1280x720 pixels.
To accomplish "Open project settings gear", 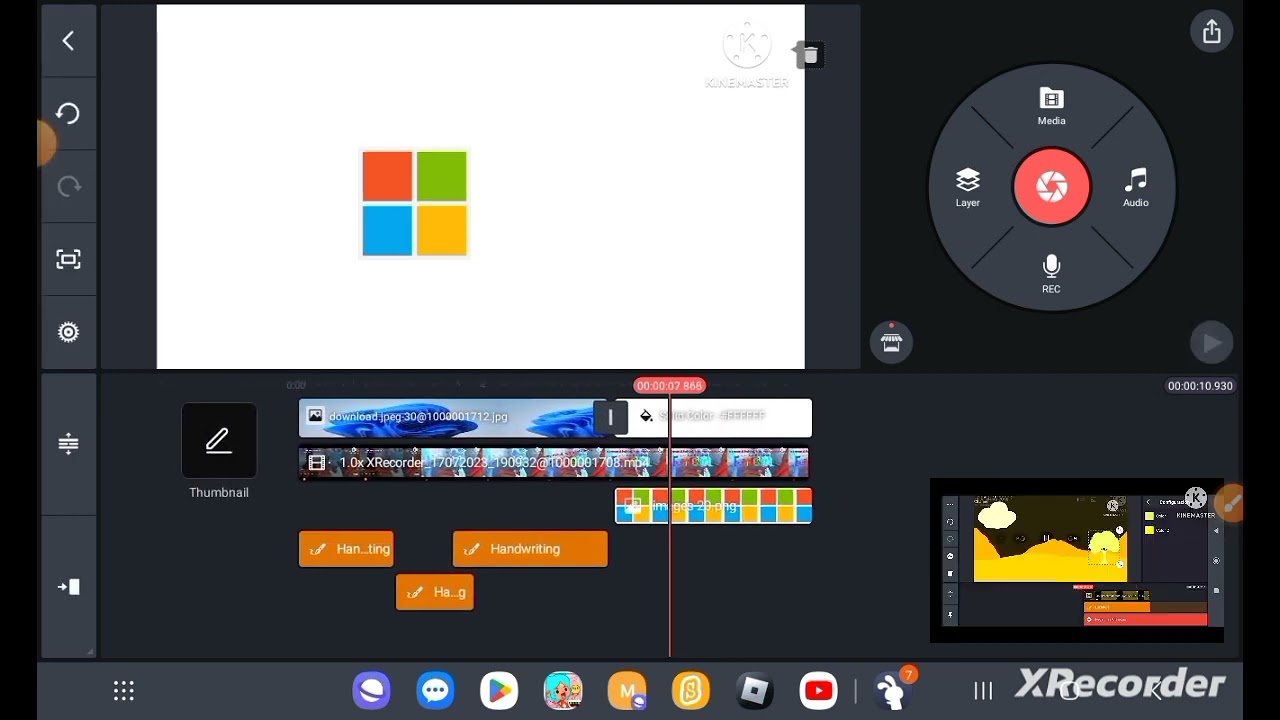I will pyautogui.click(x=68, y=333).
